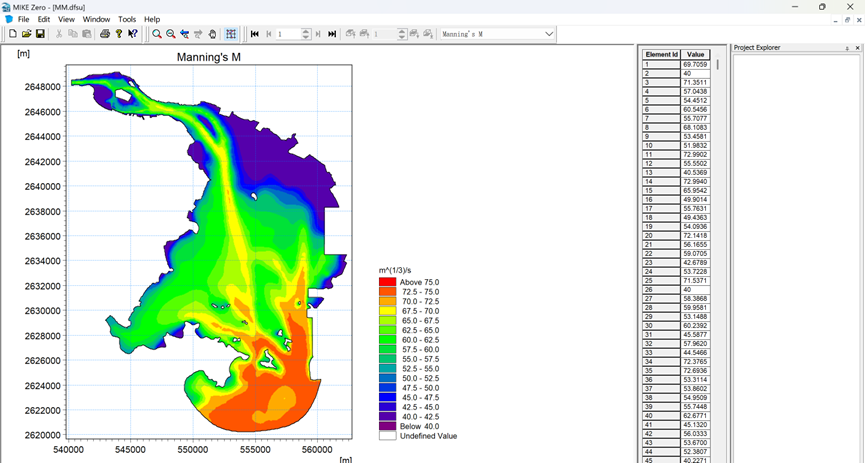
Task: Jump to the first time step
Action: [x=255, y=34]
